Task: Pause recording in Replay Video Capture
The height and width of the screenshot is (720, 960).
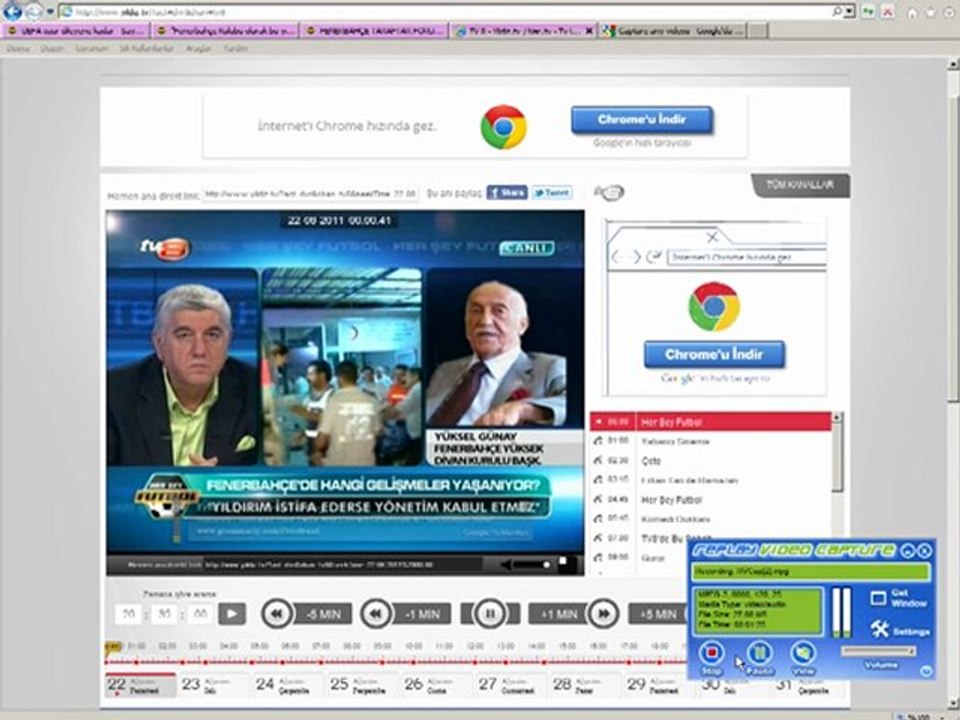Action: click(x=759, y=653)
